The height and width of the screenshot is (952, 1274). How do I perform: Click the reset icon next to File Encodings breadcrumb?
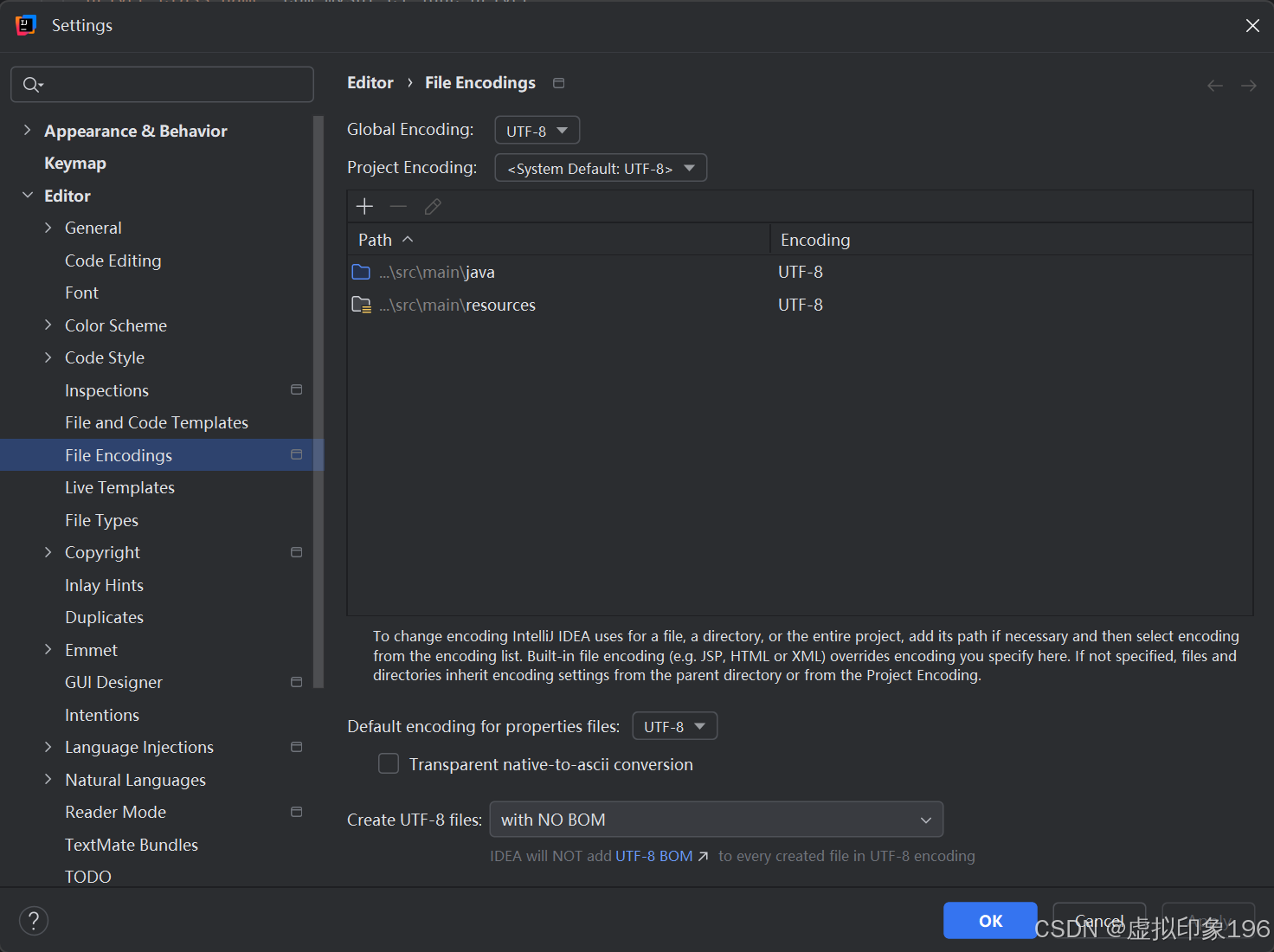(x=558, y=82)
